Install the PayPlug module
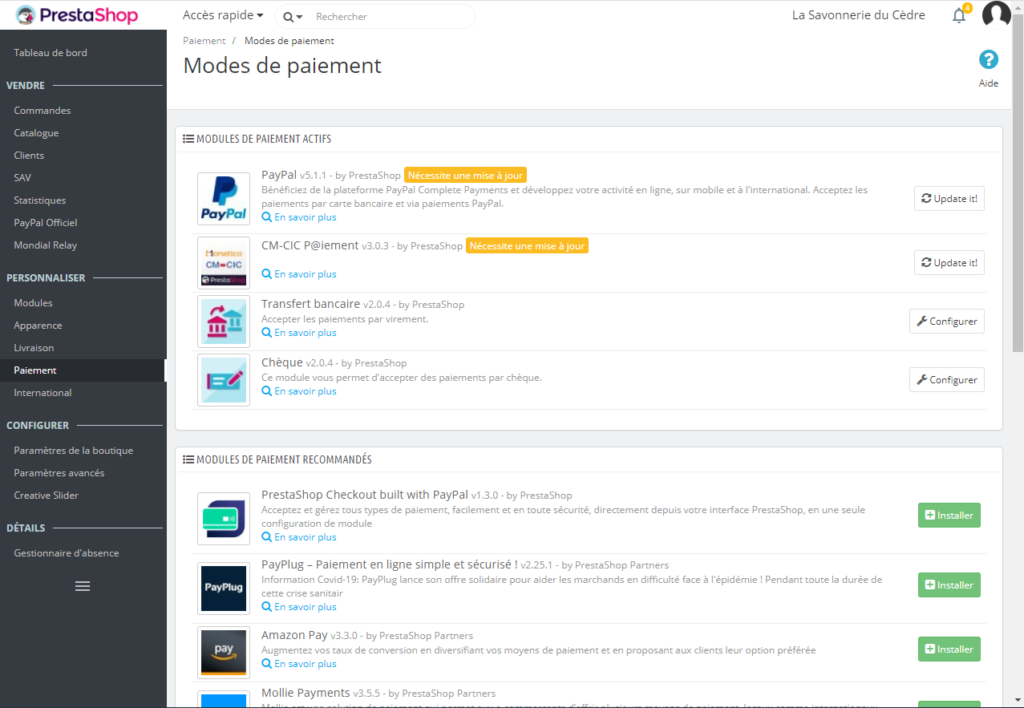This screenshot has width=1024, height=708. coord(949,585)
